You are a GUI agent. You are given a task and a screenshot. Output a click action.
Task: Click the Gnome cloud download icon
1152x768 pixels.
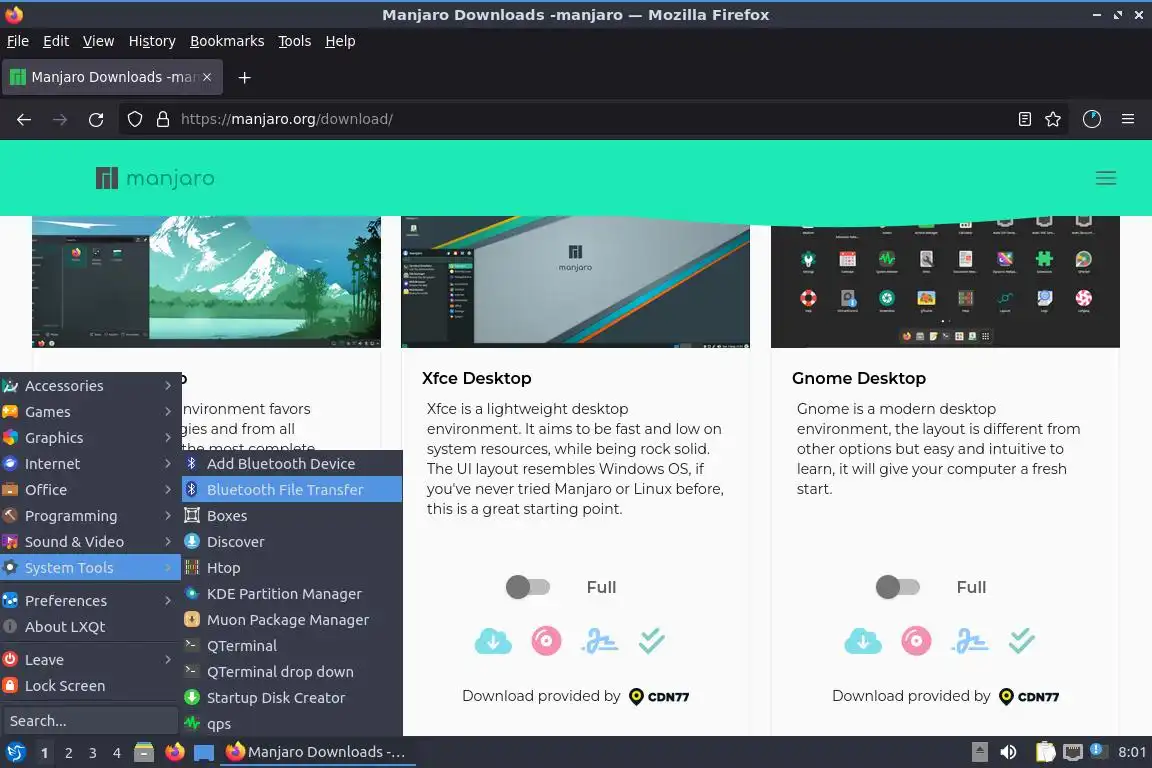coord(863,642)
